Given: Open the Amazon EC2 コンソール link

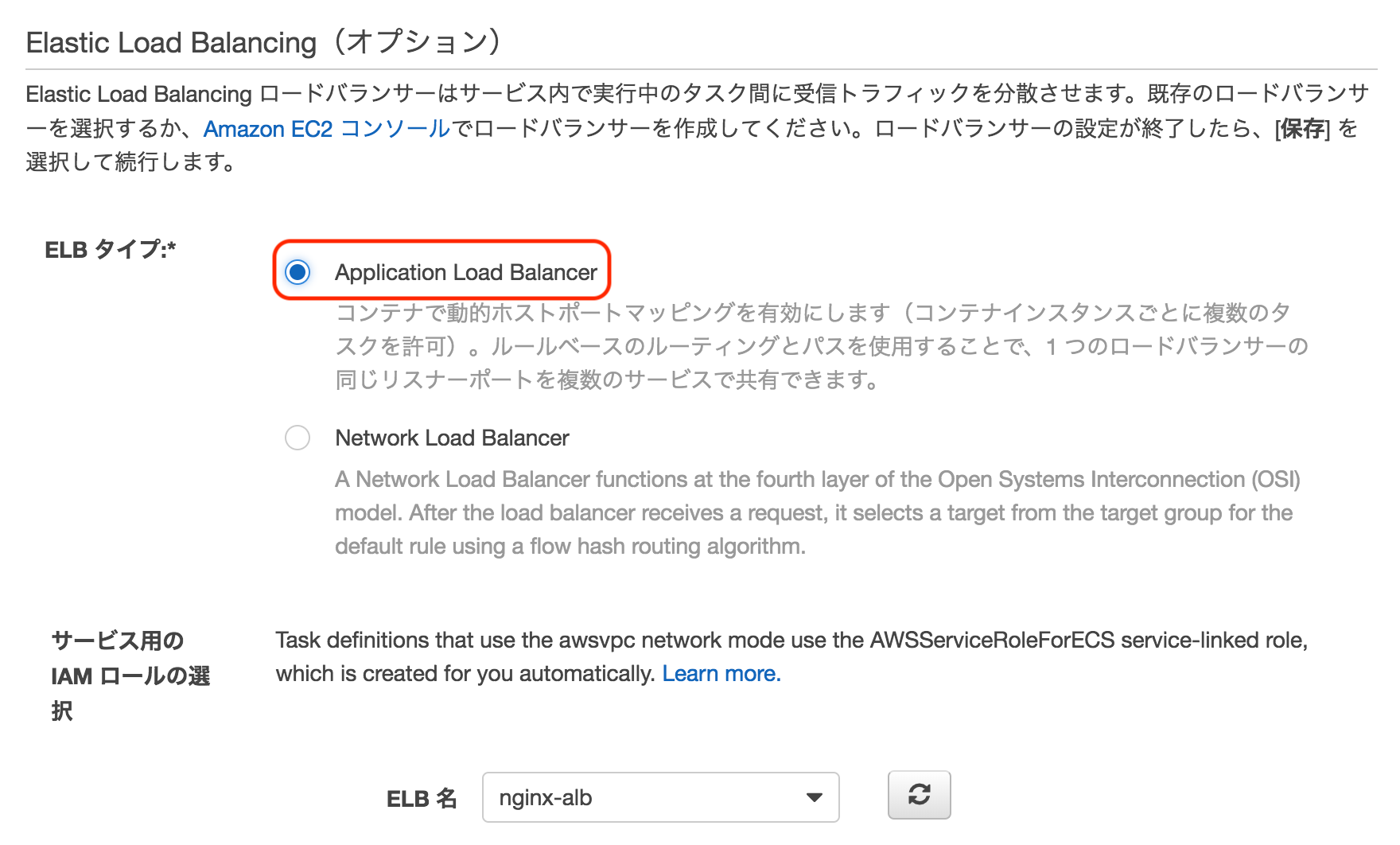Looking at the screenshot, I should (327, 128).
